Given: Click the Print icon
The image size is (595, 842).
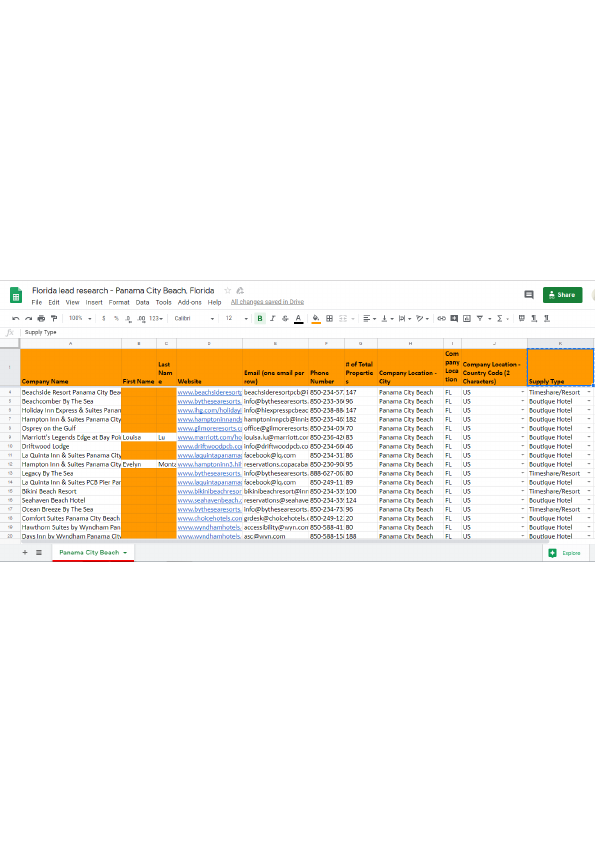Looking at the screenshot, I should point(41,318).
